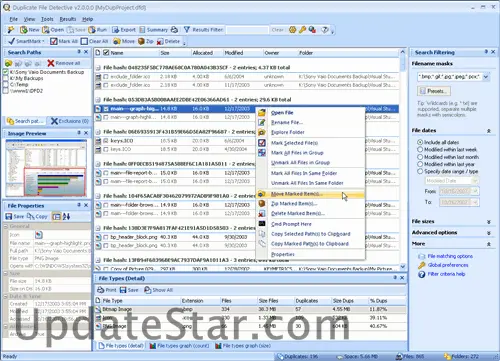Create a New project from toolbar
500x361 pixels.
[x=30, y=30]
